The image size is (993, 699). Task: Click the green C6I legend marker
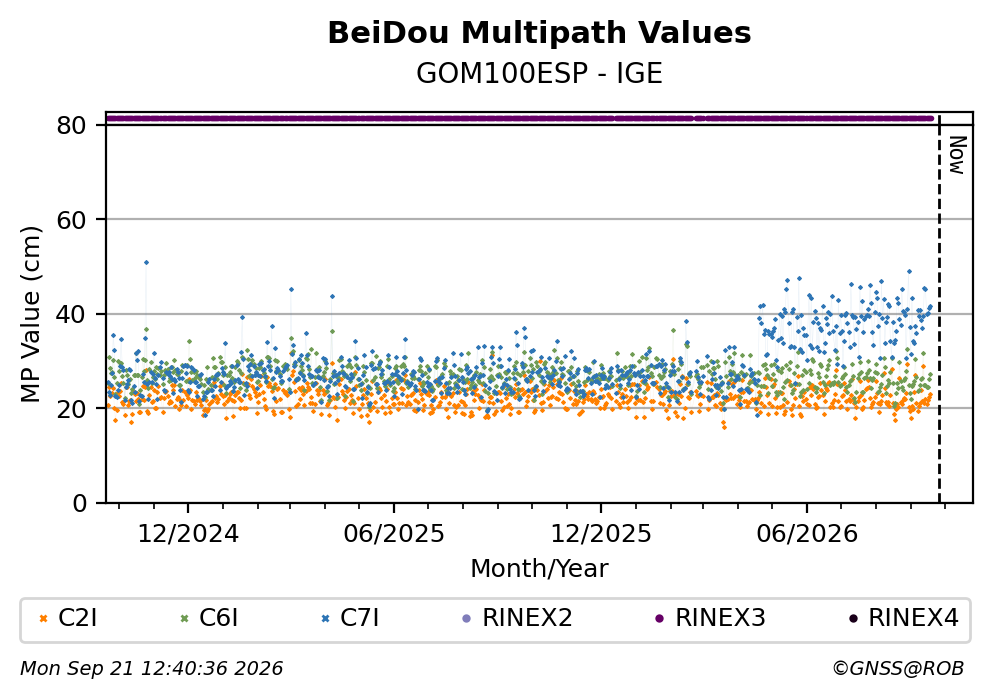click(x=184, y=619)
